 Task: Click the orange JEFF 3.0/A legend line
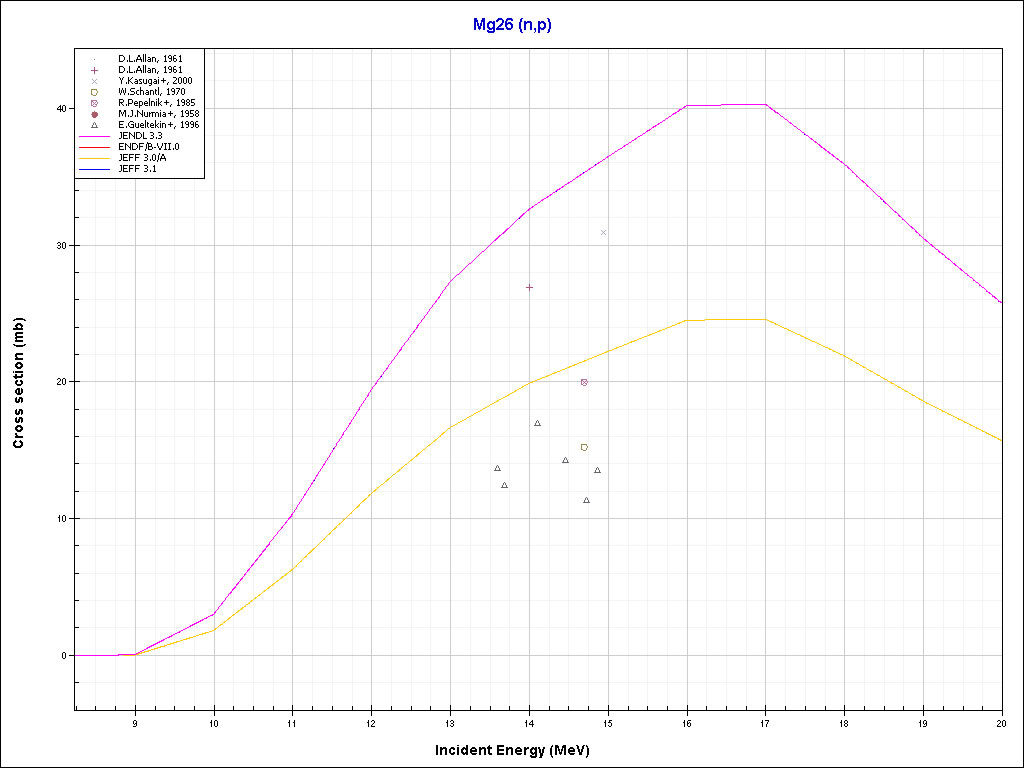(x=94, y=158)
